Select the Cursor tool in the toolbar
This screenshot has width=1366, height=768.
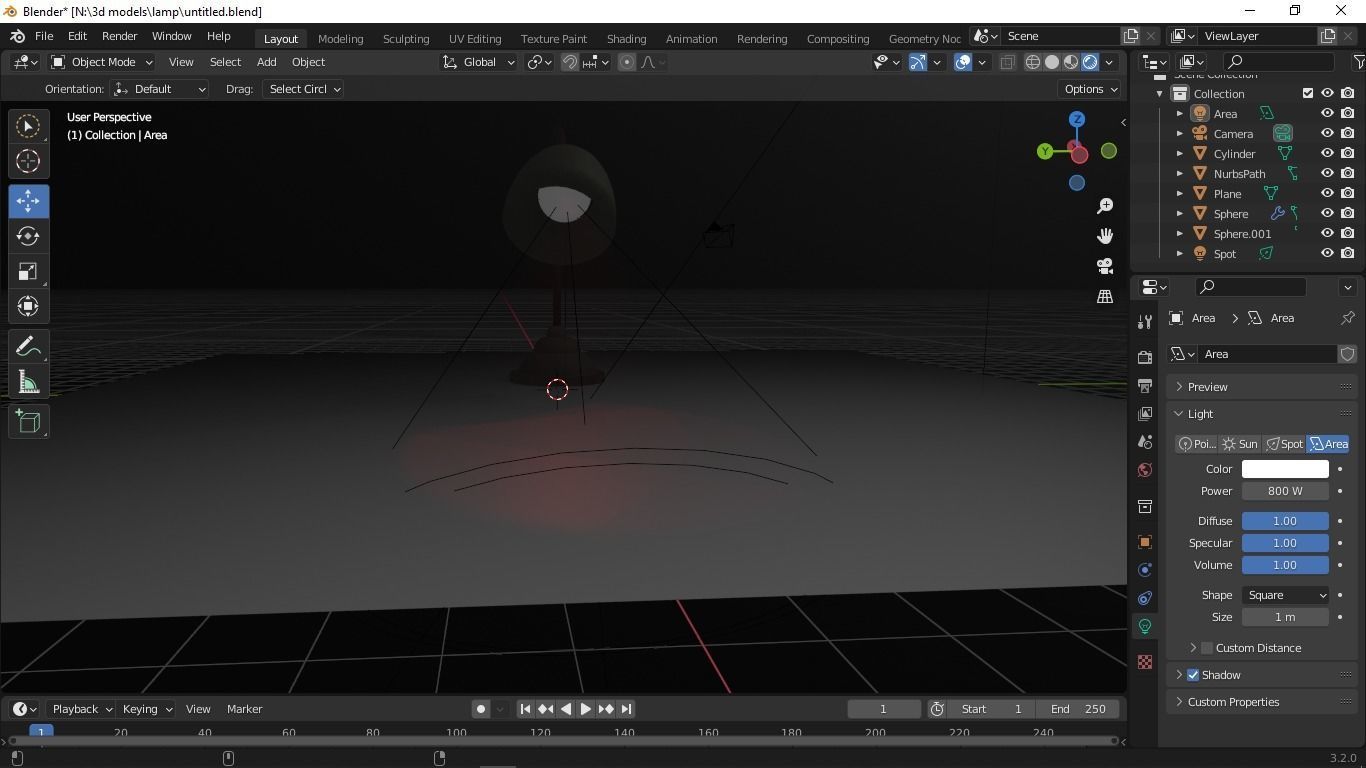click(x=28, y=161)
